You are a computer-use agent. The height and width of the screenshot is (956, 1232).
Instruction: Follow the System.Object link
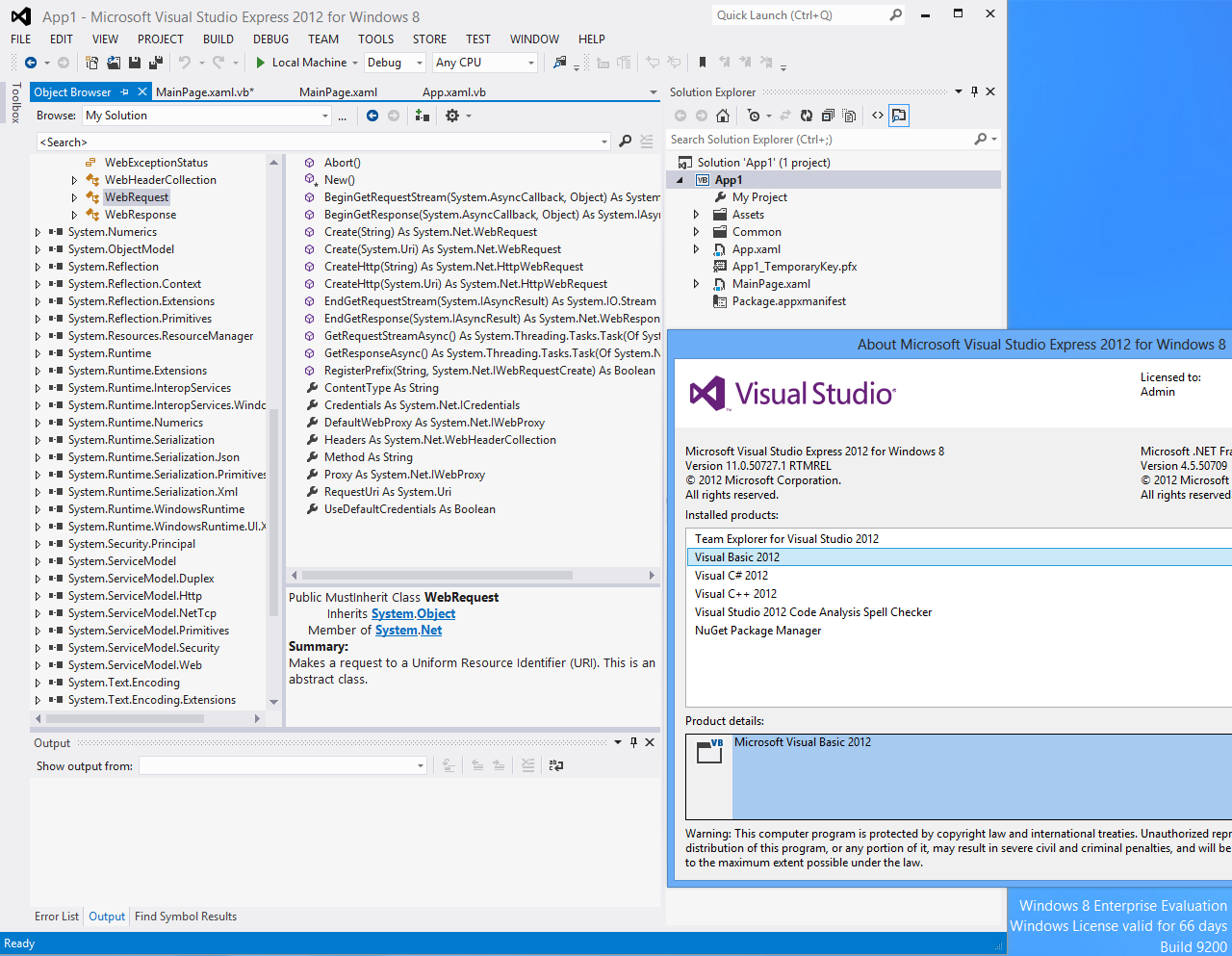(413, 614)
